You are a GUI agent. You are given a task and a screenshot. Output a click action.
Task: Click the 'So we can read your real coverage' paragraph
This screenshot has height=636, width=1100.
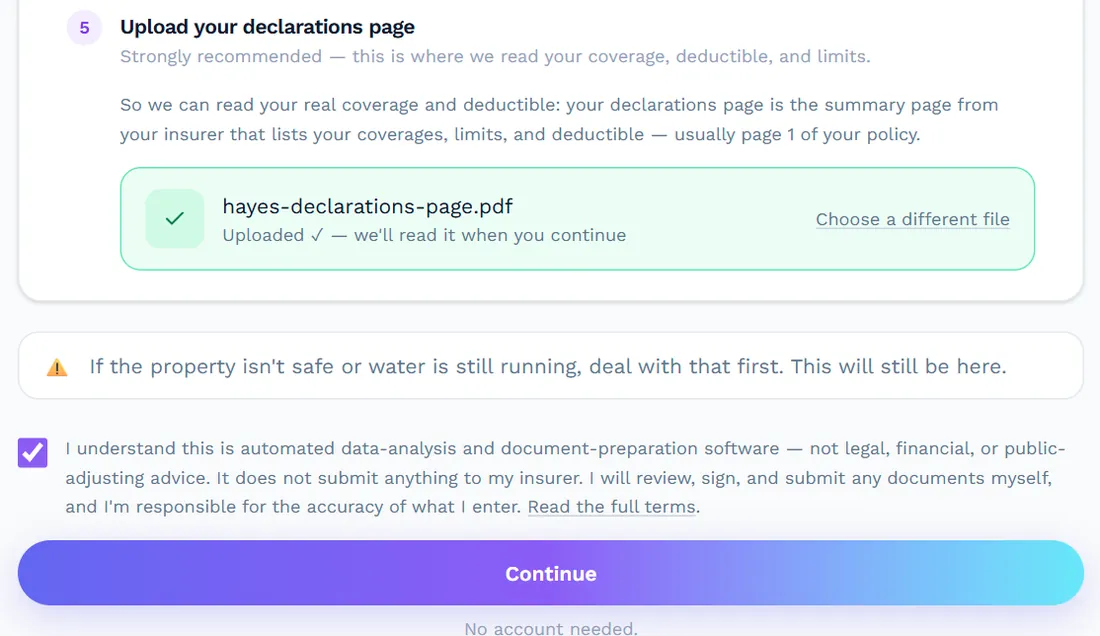click(559, 119)
